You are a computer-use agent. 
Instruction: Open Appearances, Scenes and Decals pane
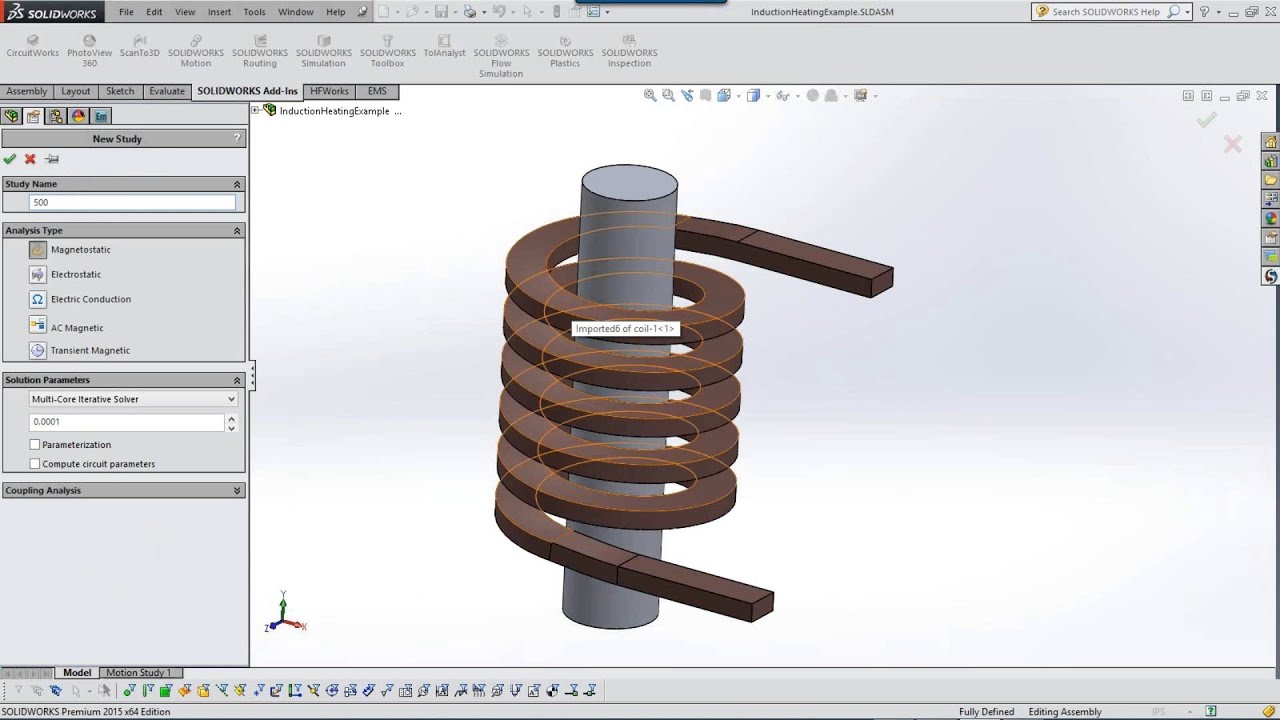point(1271,218)
